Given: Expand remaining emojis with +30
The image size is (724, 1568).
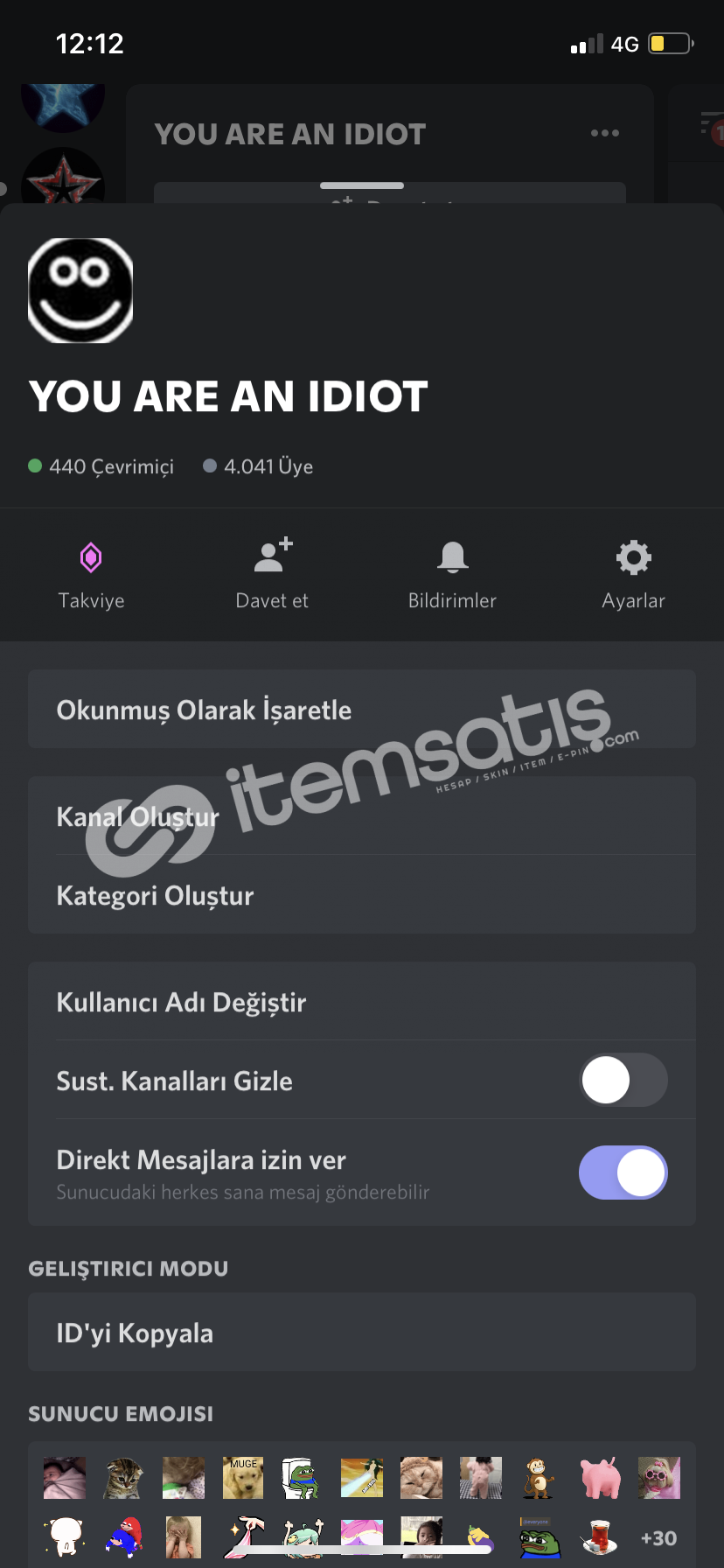Looking at the screenshot, I should pos(658,1538).
